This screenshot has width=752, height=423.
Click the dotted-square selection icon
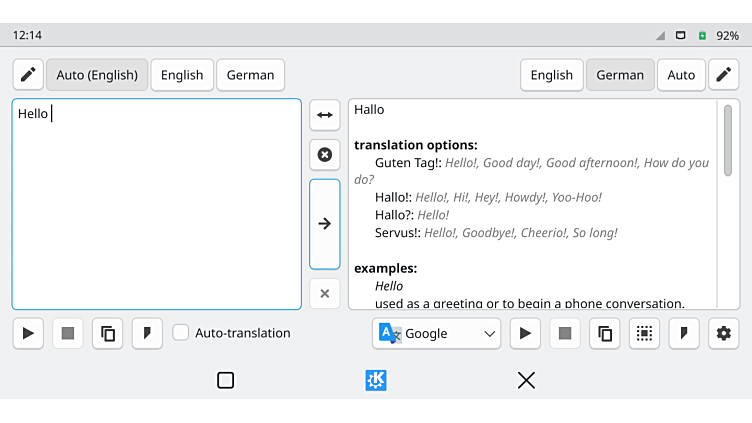tap(644, 333)
